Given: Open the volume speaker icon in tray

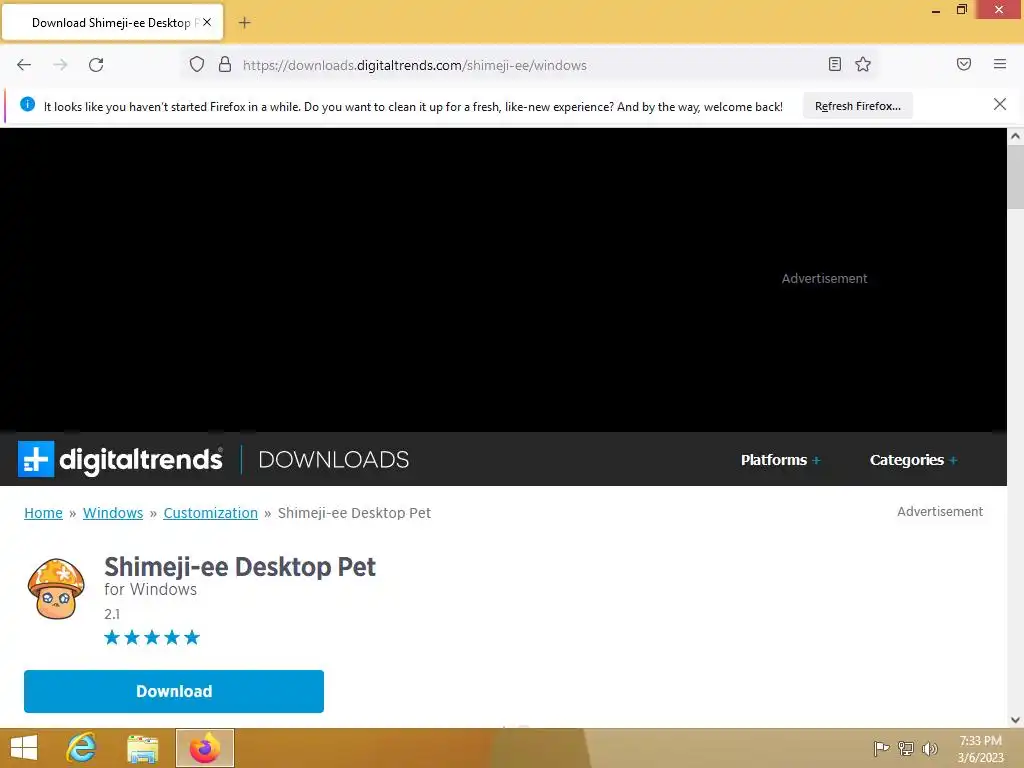Looking at the screenshot, I should pyautogui.click(x=929, y=748).
